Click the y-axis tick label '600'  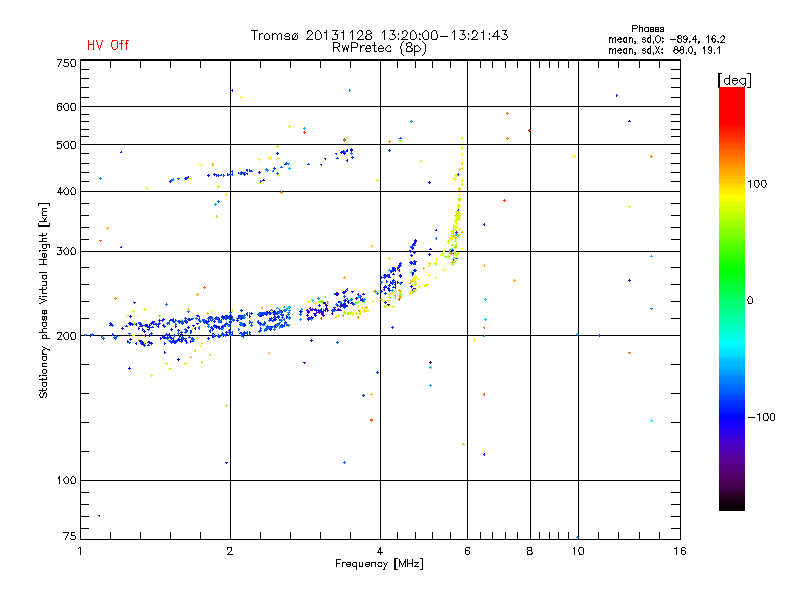click(66, 107)
